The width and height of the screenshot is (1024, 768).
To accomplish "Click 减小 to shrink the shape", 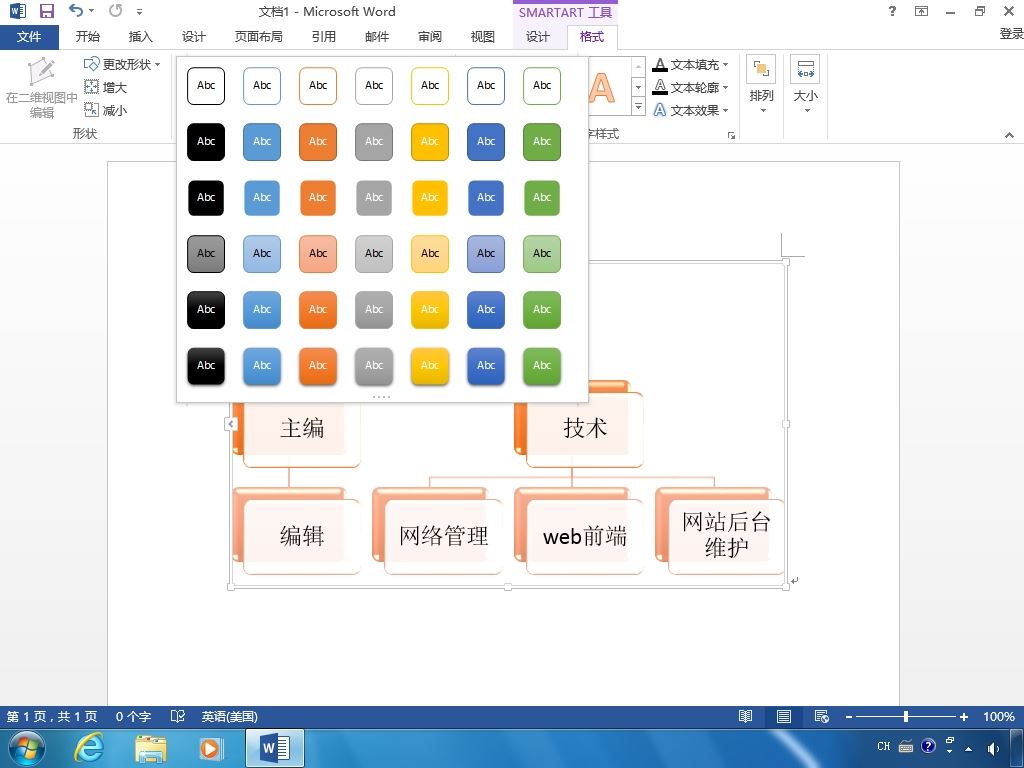I will [x=106, y=110].
